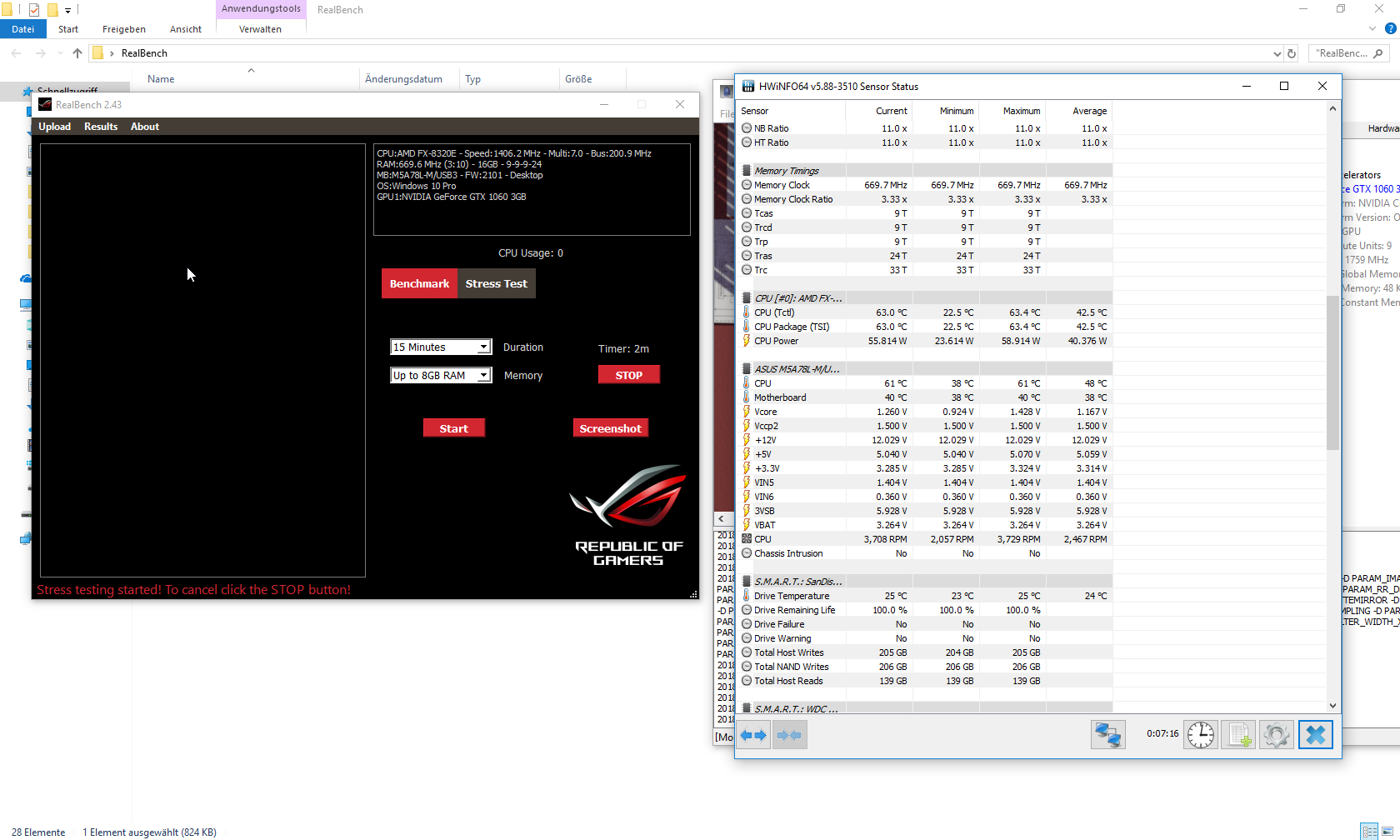Stop the stress test with STOP
Viewport: 1400px width, 840px height.
tap(629, 375)
